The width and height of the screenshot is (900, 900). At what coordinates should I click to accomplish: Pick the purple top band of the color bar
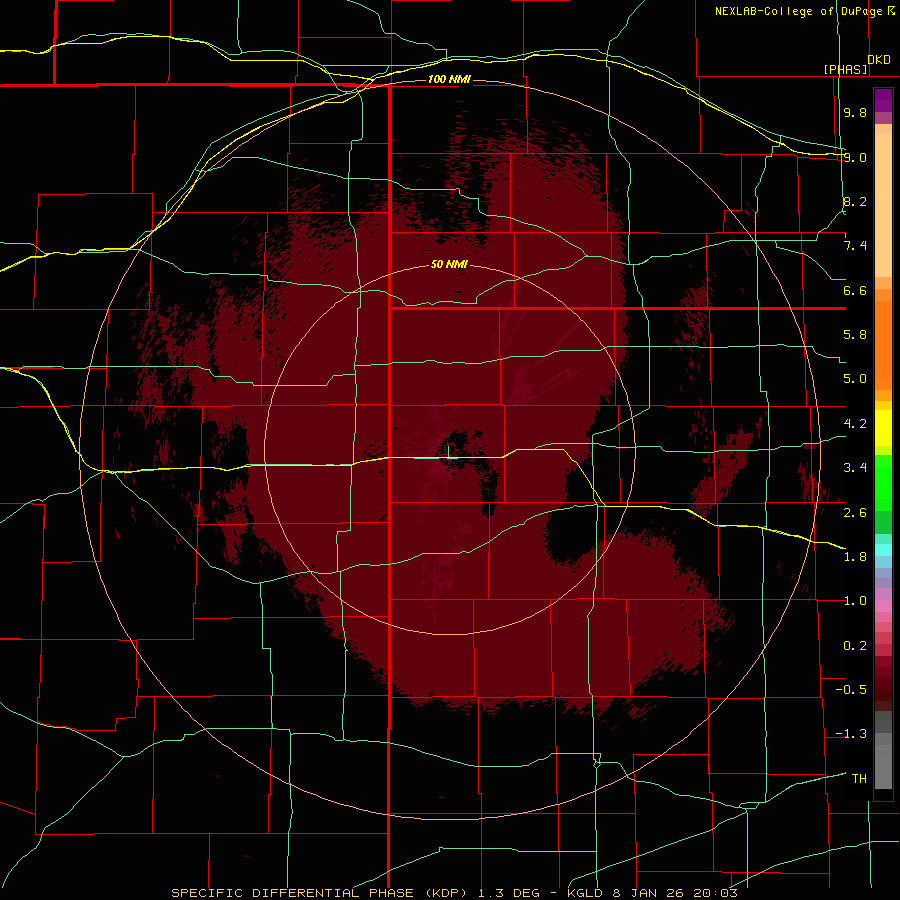[x=883, y=100]
